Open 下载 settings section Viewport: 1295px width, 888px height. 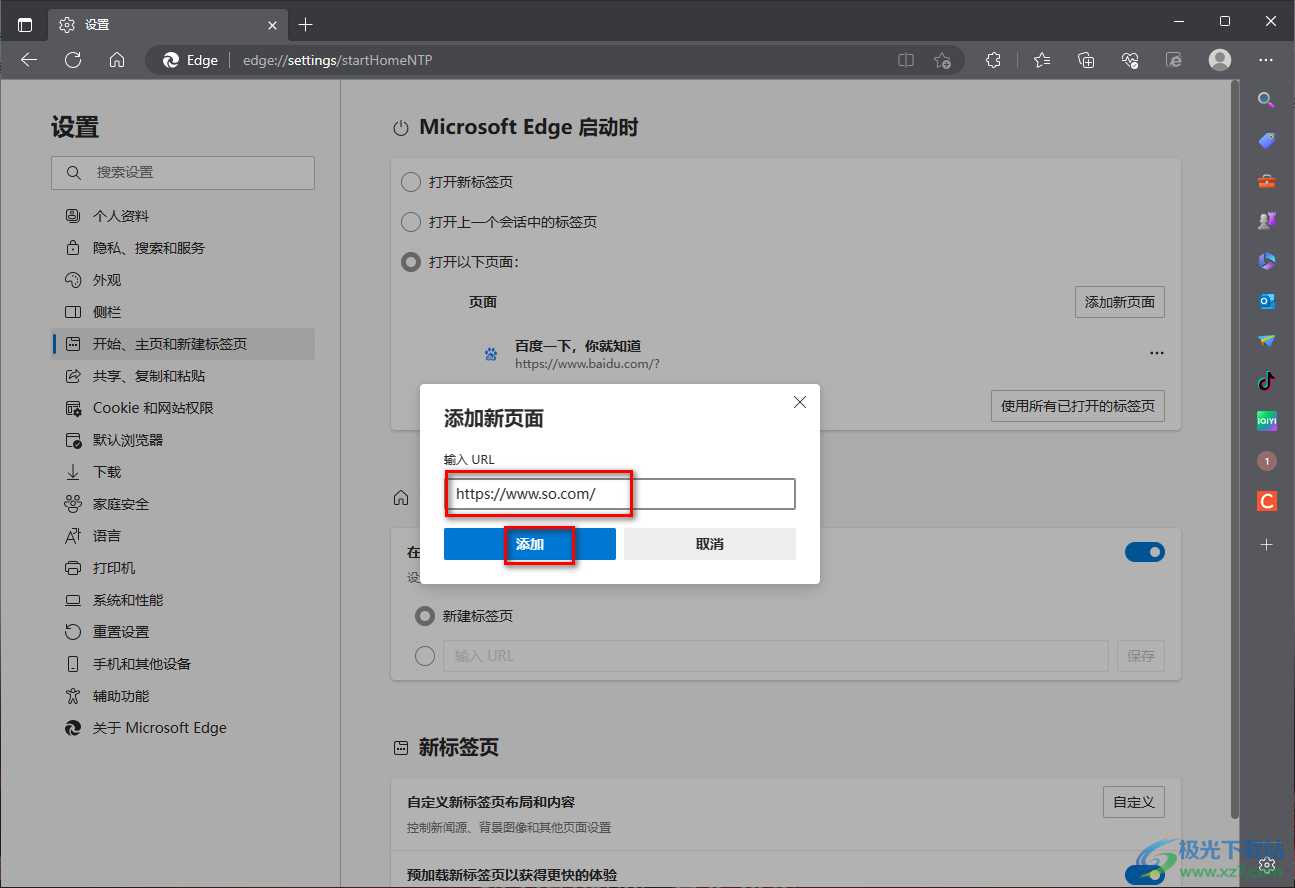tap(183, 472)
